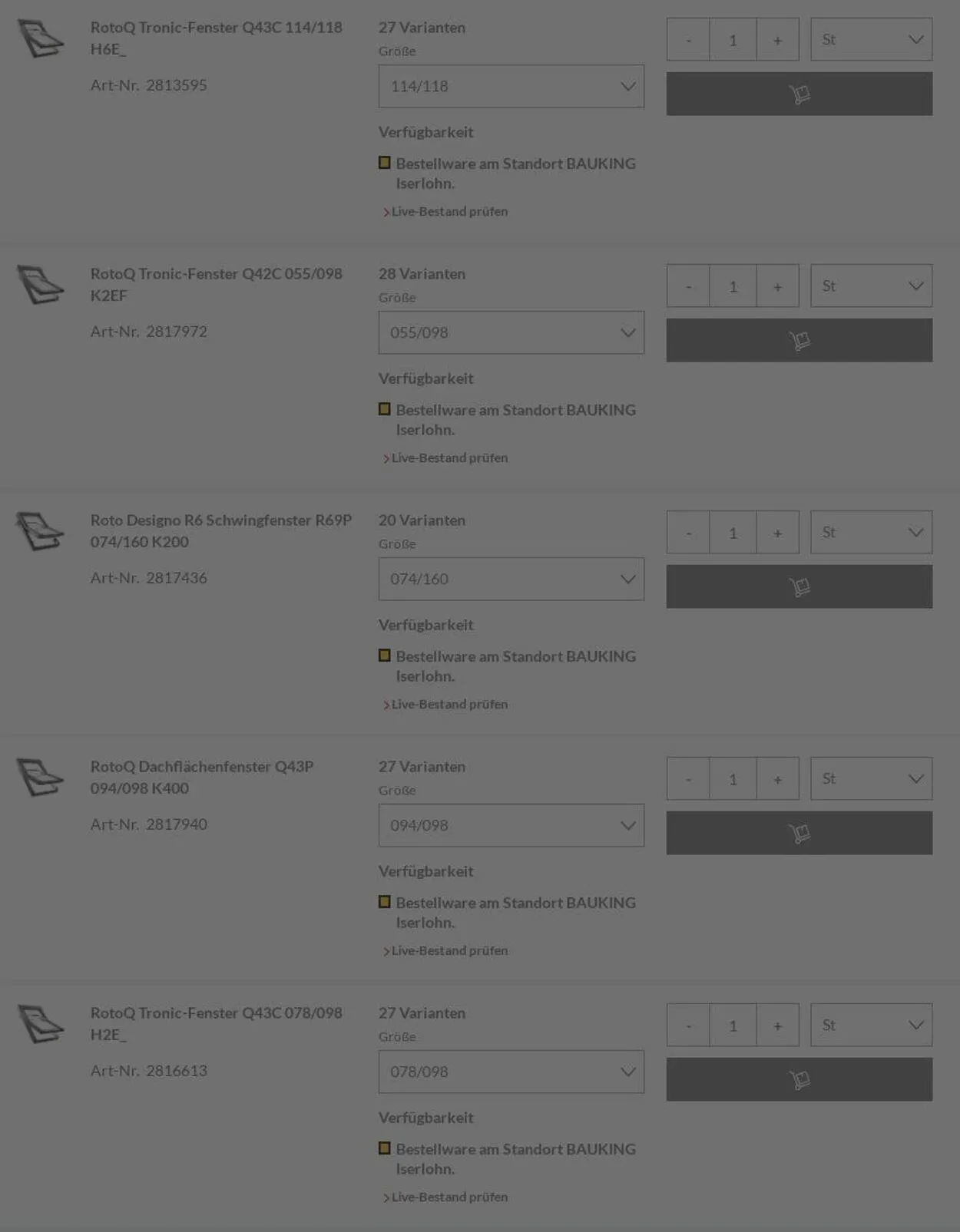This screenshot has width=960, height=1232.
Task: Click RotoQ Q42C 055/098 window thumbnail
Action: click(41, 285)
